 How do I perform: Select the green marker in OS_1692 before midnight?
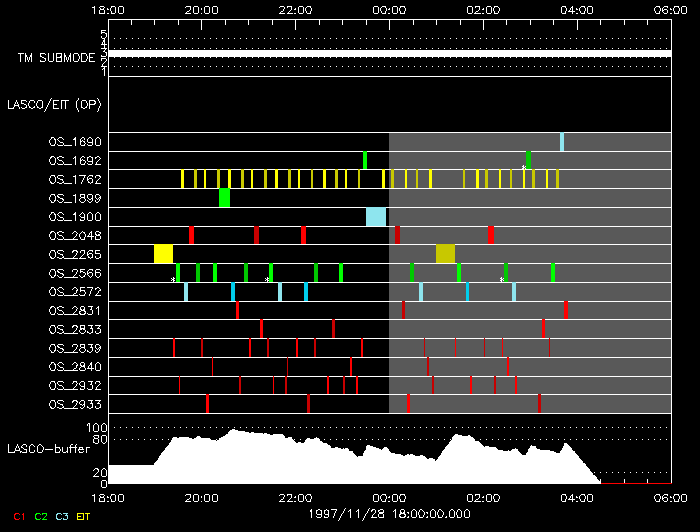coord(365,160)
